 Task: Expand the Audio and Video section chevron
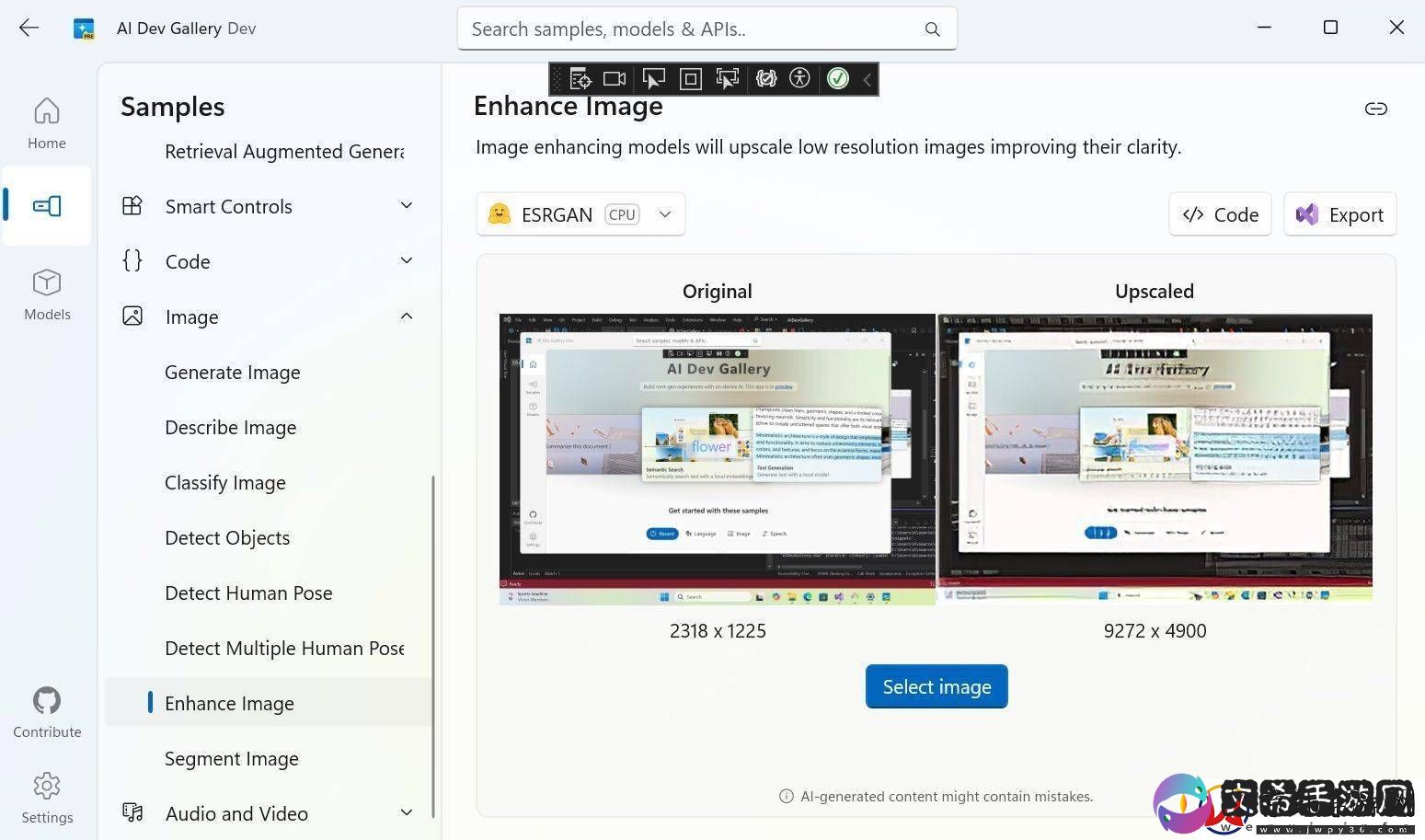(407, 812)
